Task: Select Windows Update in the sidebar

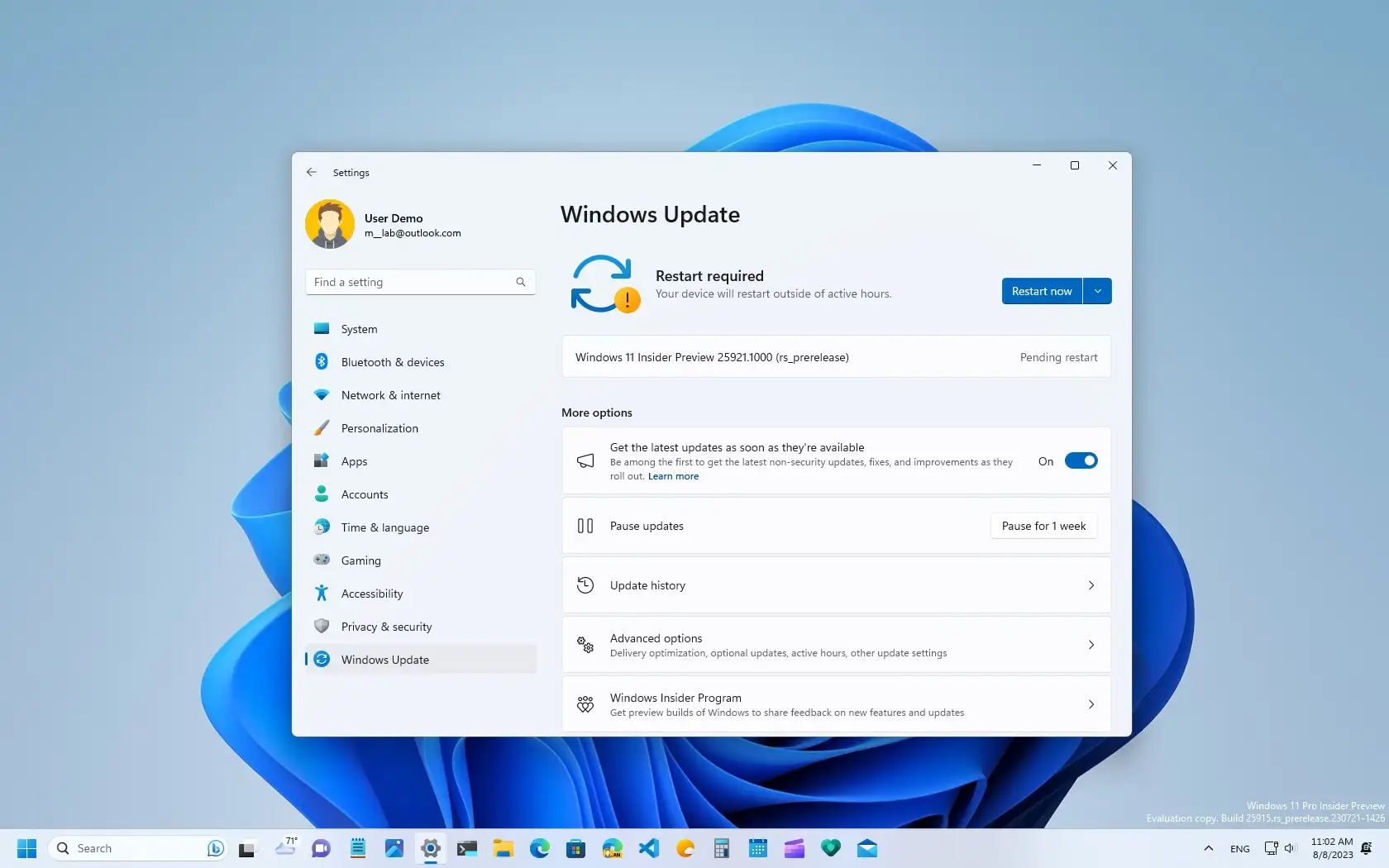Action: point(384,659)
